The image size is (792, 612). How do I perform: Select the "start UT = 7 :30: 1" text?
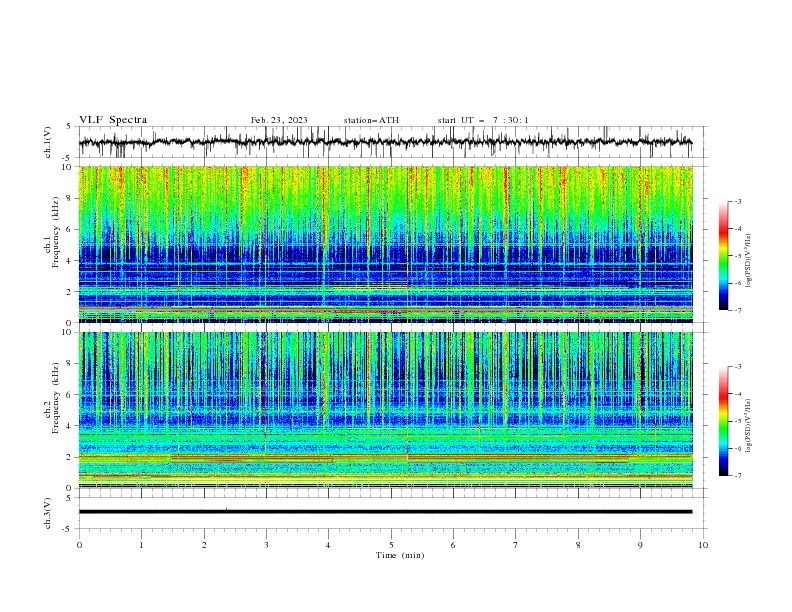[483, 120]
